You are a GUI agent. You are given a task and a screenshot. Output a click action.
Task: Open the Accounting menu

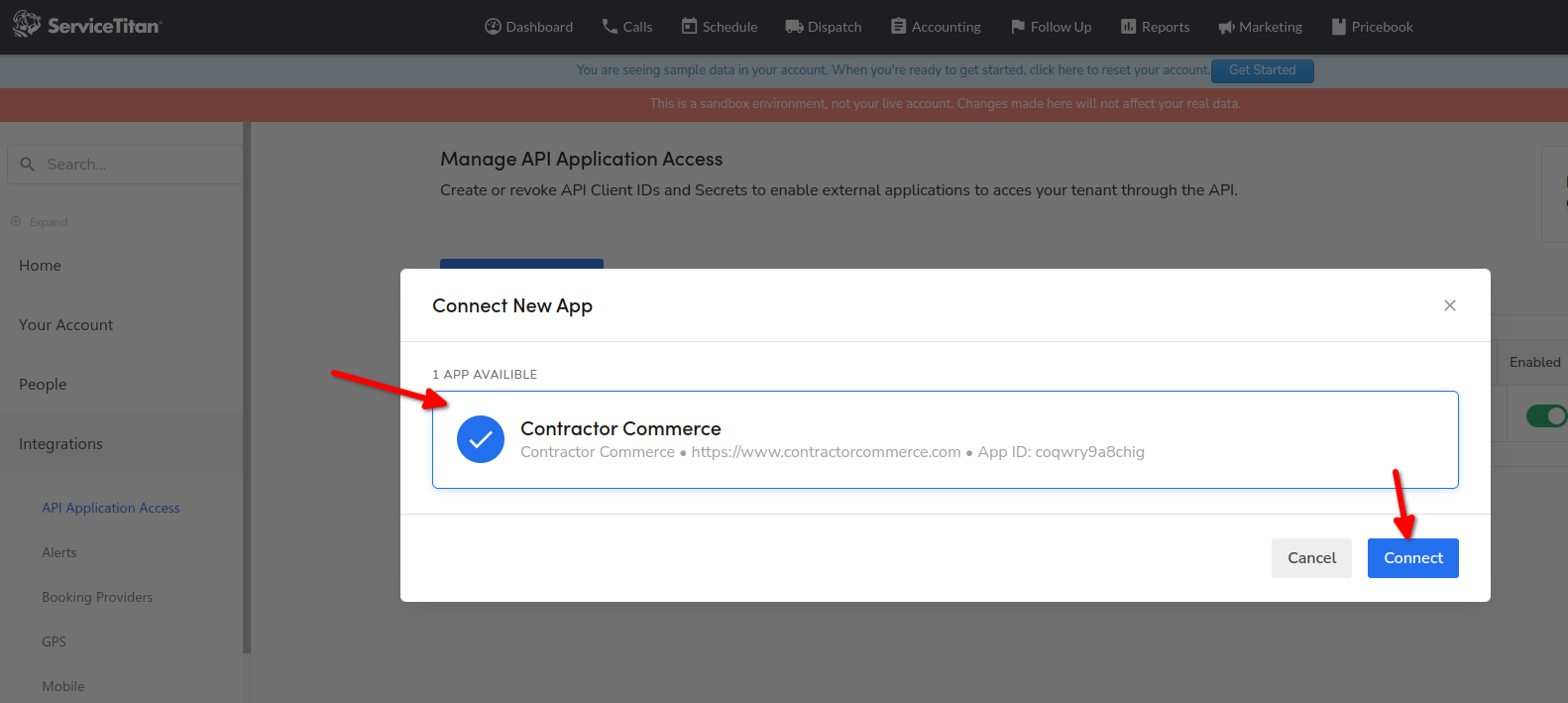936,27
